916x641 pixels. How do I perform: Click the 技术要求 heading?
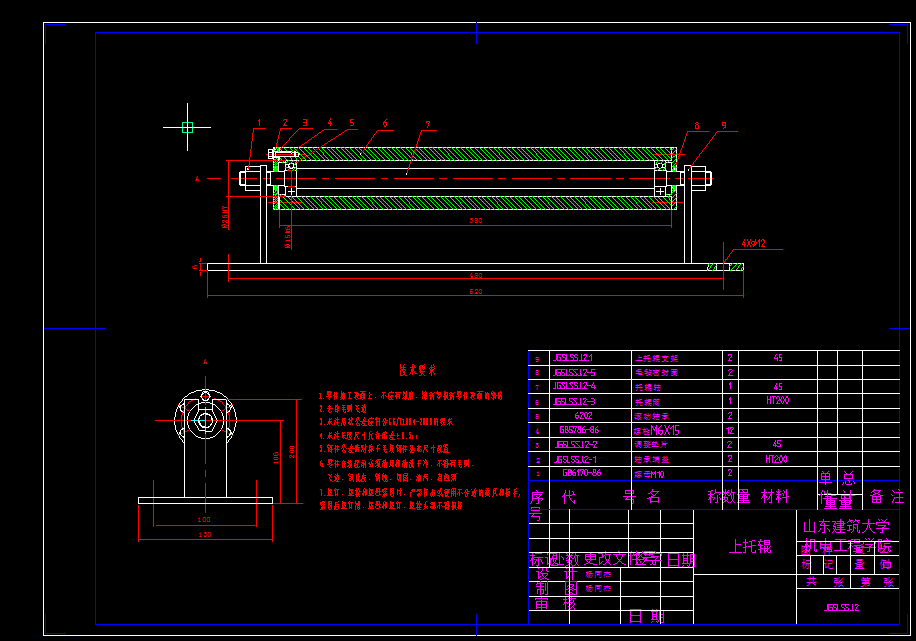[x=417, y=370]
